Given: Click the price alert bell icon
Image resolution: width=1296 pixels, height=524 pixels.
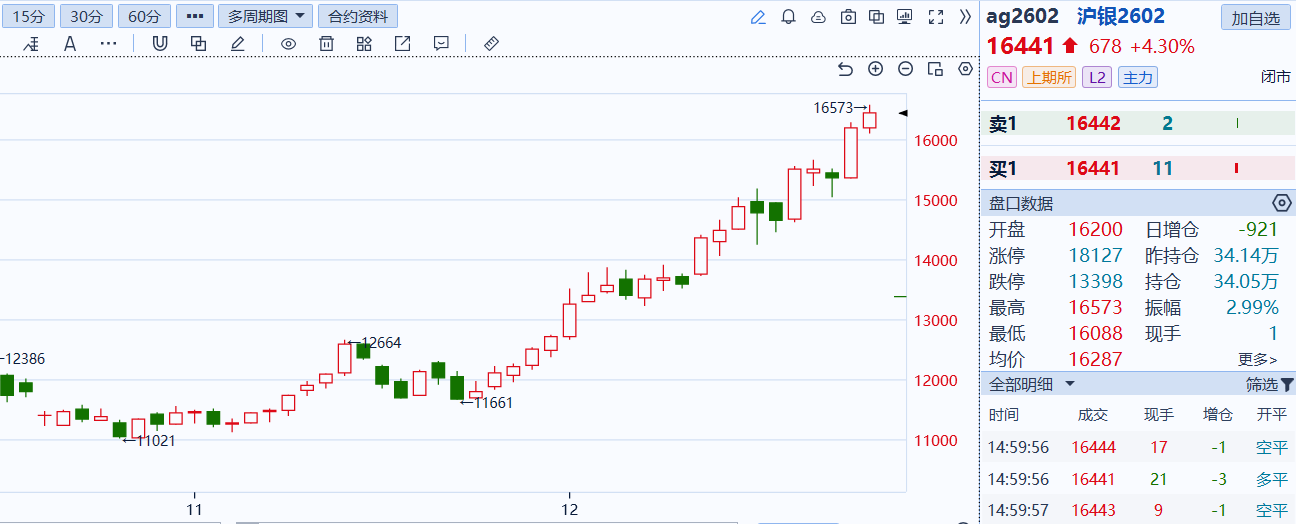Looking at the screenshot, I should pyautogui.click(x=788, y=17).
